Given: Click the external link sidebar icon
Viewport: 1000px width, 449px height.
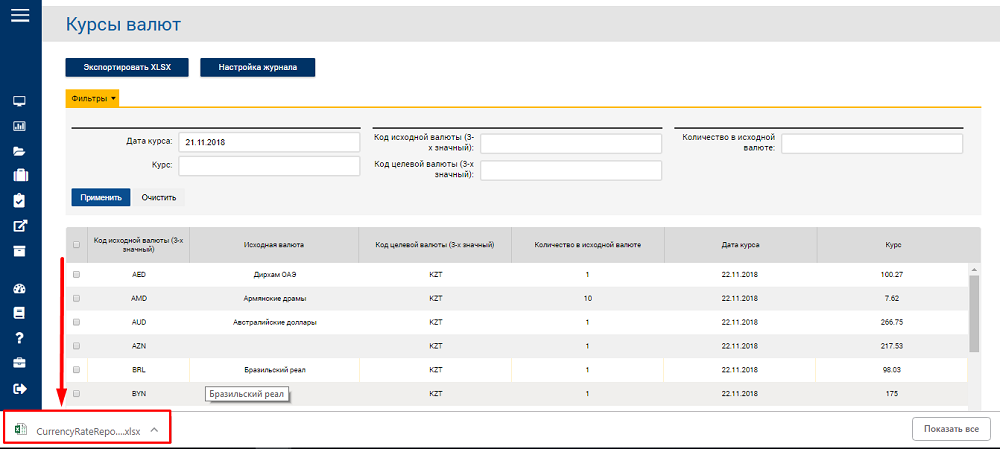Looking at the screenshot, I should (19, 226).
